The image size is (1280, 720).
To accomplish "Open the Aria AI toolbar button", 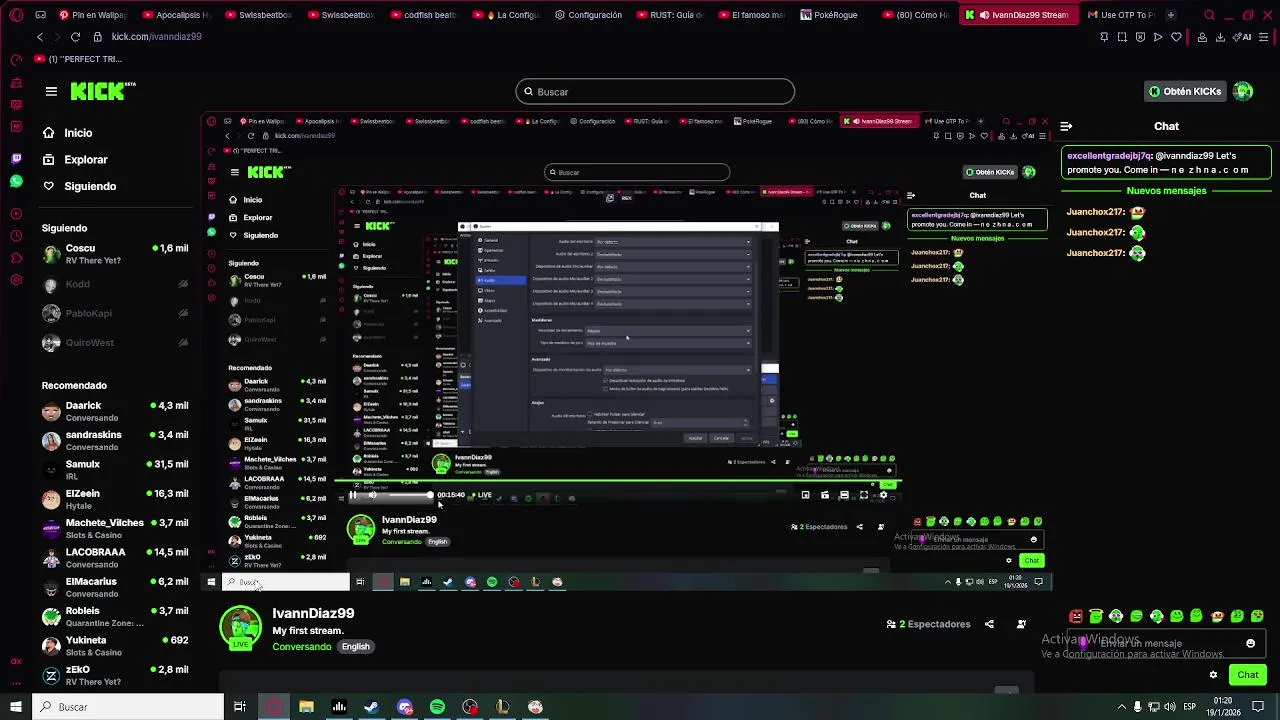I will (1243, 37).
